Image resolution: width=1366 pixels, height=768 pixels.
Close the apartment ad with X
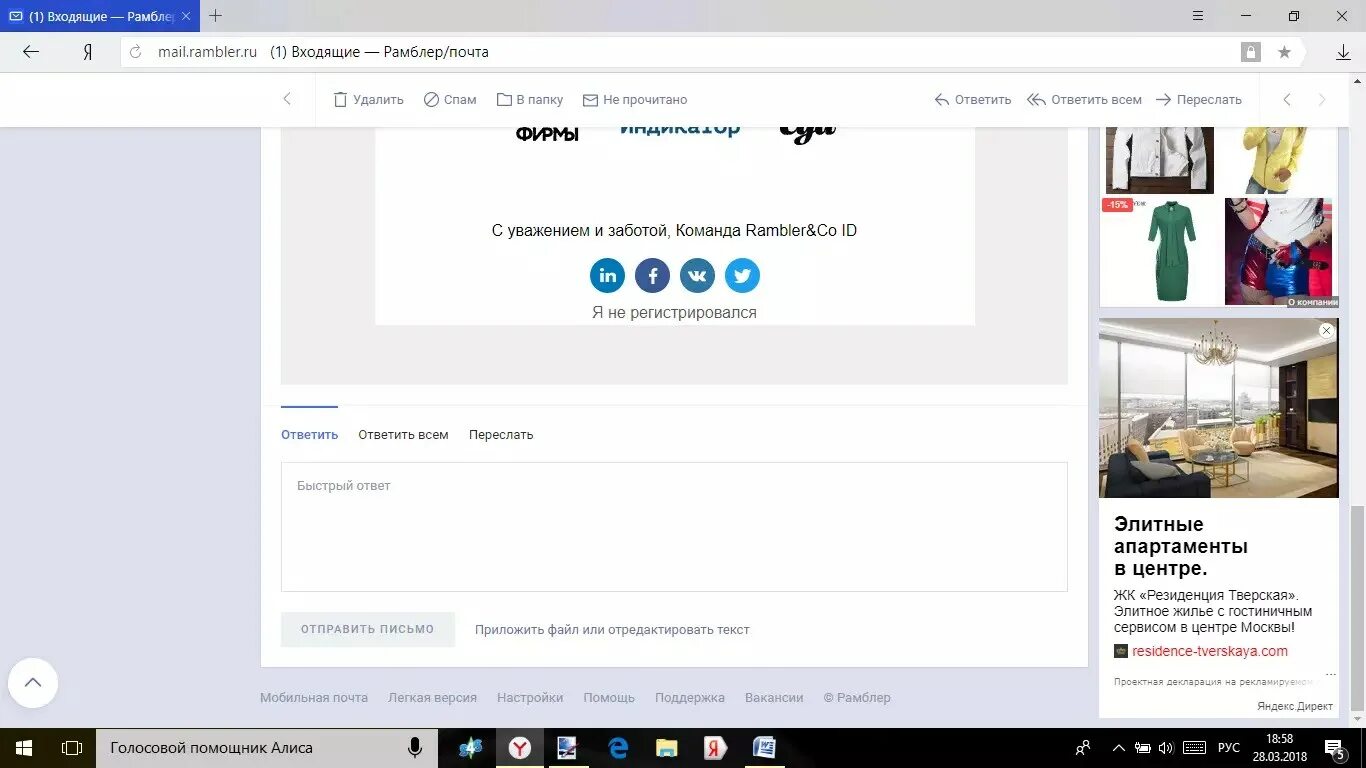point(1326,331)
